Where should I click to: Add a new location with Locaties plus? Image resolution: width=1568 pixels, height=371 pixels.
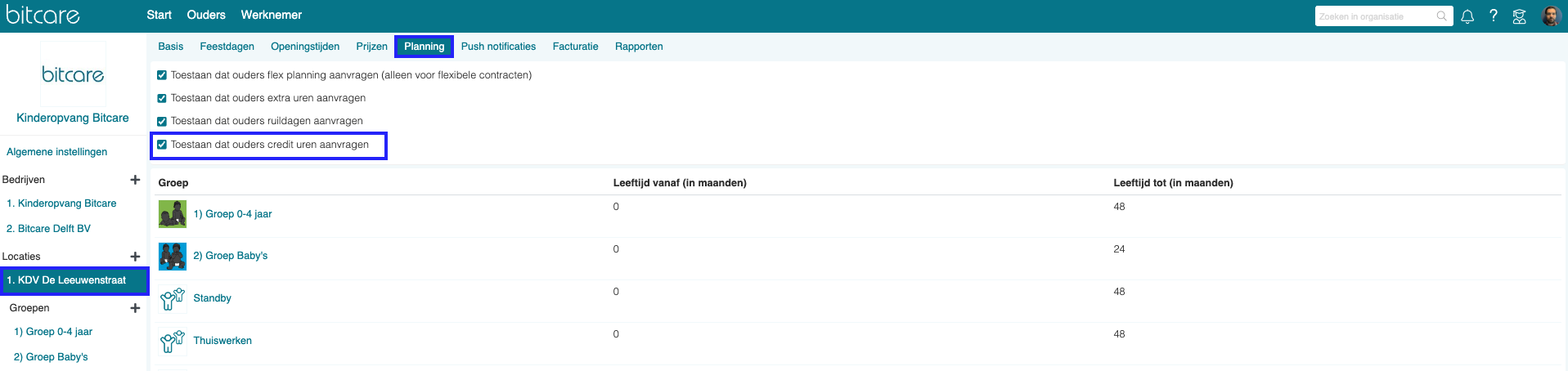(136, 257)
